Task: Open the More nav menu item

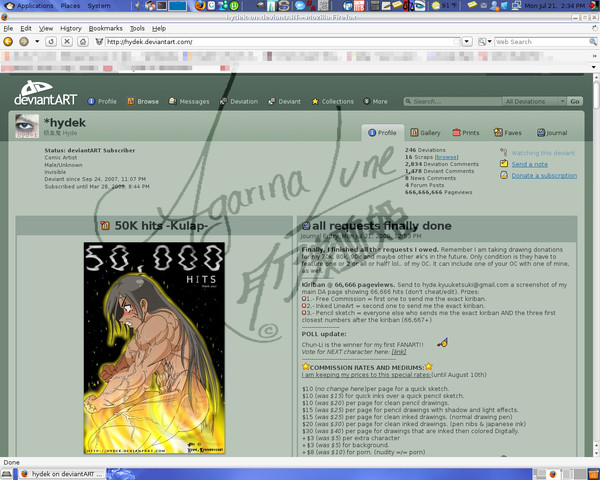Action: point(375,101)
